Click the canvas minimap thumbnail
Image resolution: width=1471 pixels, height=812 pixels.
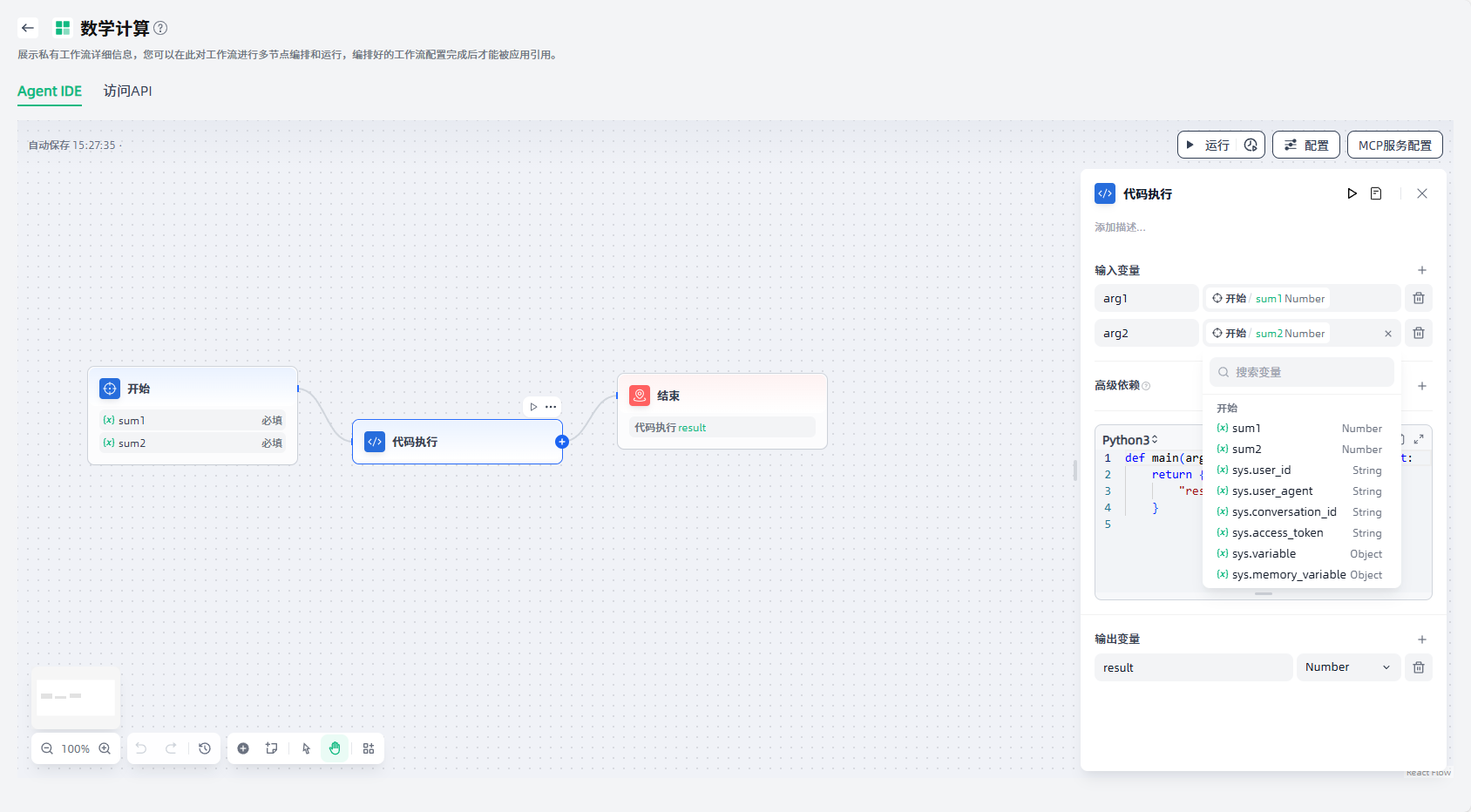tap(76, 697)
